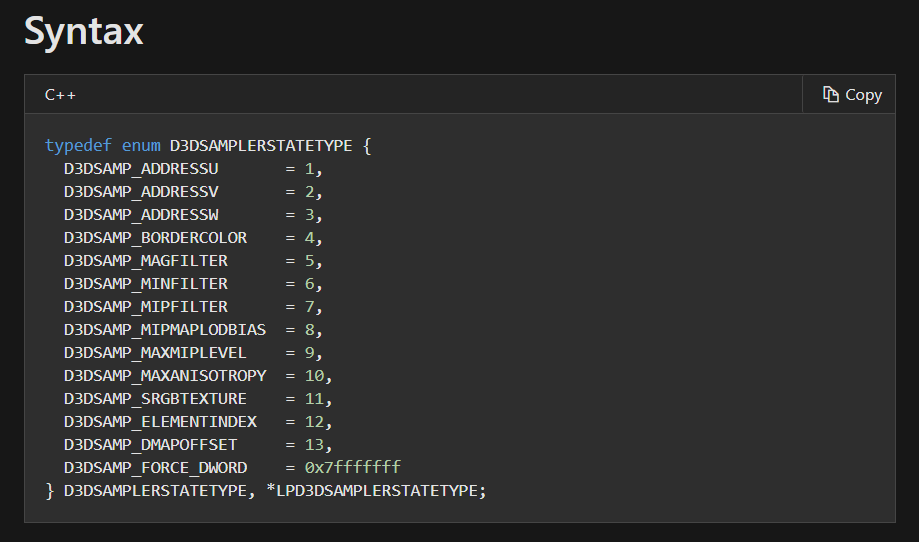Click the *LPD3DSAMPLERSTATETYPE pointer name
919x542 pixels.
click(376, 491)
